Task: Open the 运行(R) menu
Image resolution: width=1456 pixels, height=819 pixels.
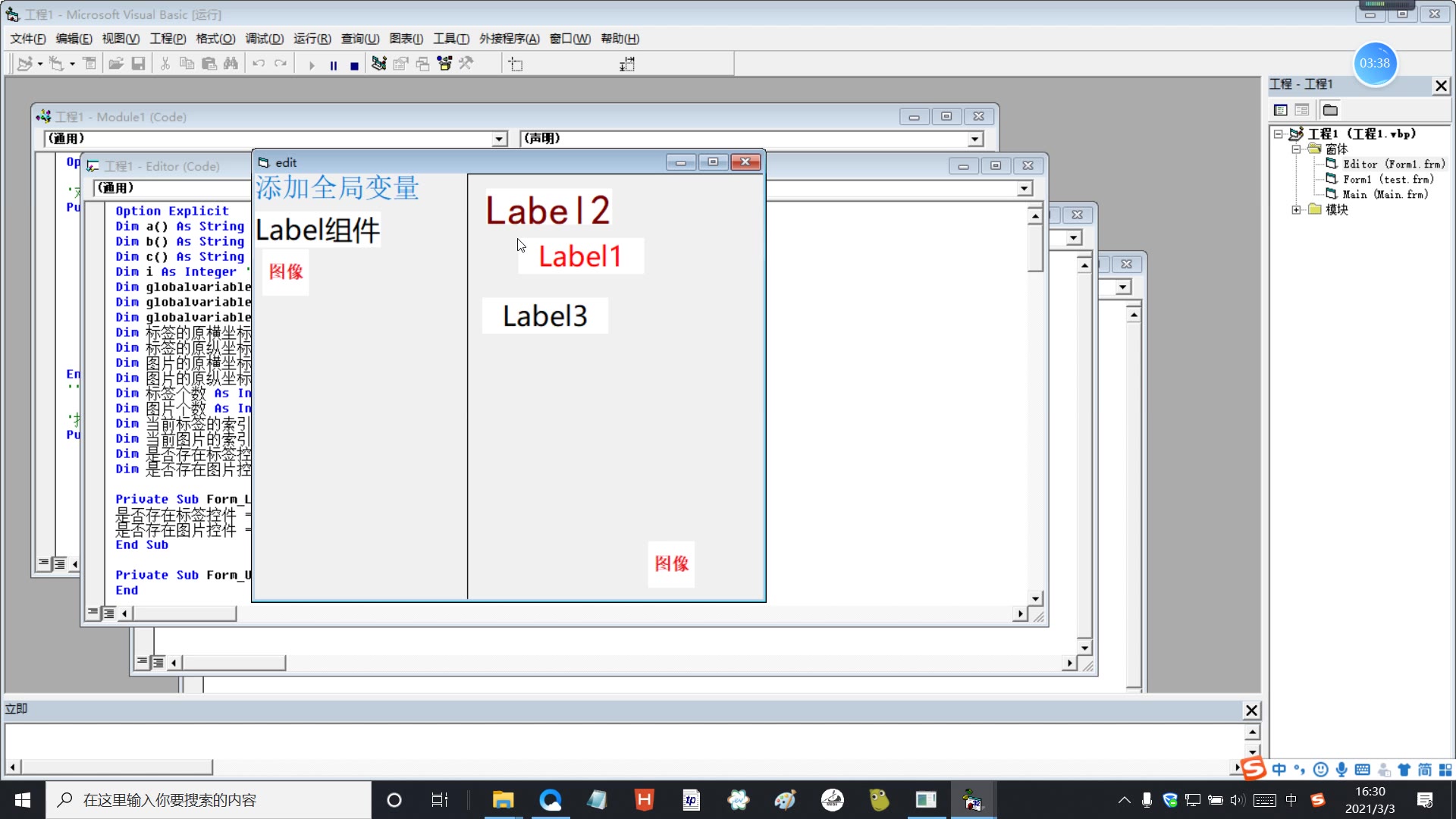Action: 312,39
